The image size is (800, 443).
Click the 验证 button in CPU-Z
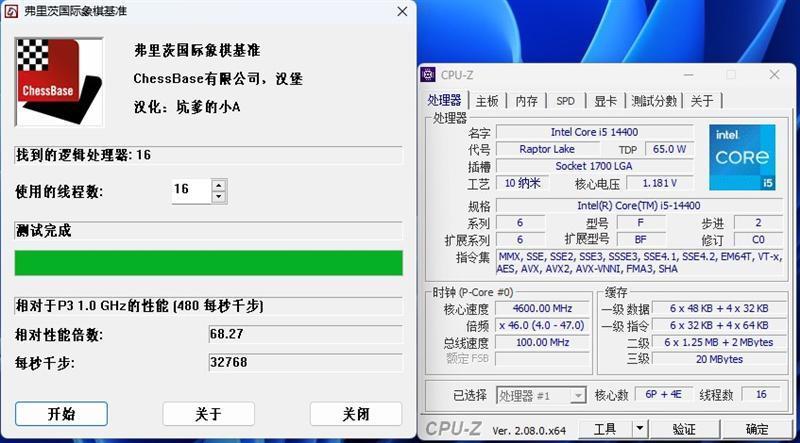[x=684, y=429]
